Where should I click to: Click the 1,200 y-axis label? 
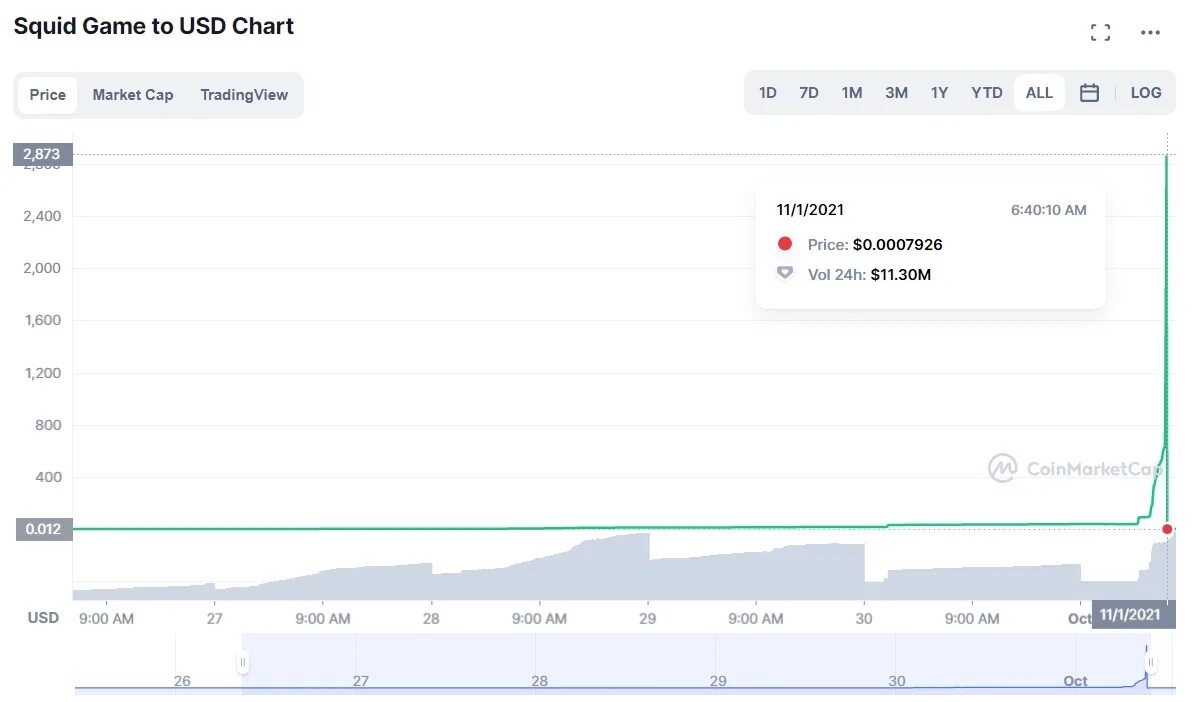pyautogui.click(x=43, y=373)
